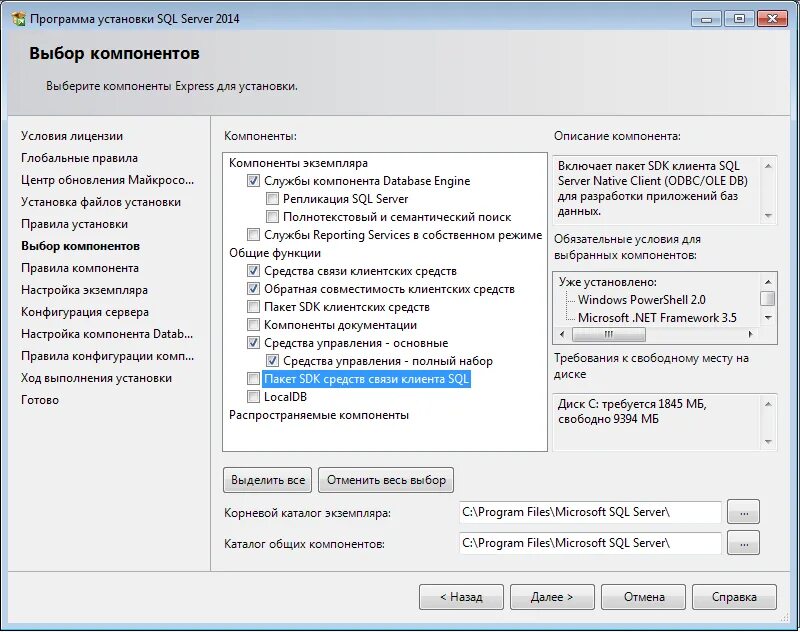Select the Правила установки step
Screen dimensions: 800x632
(74, 224)
